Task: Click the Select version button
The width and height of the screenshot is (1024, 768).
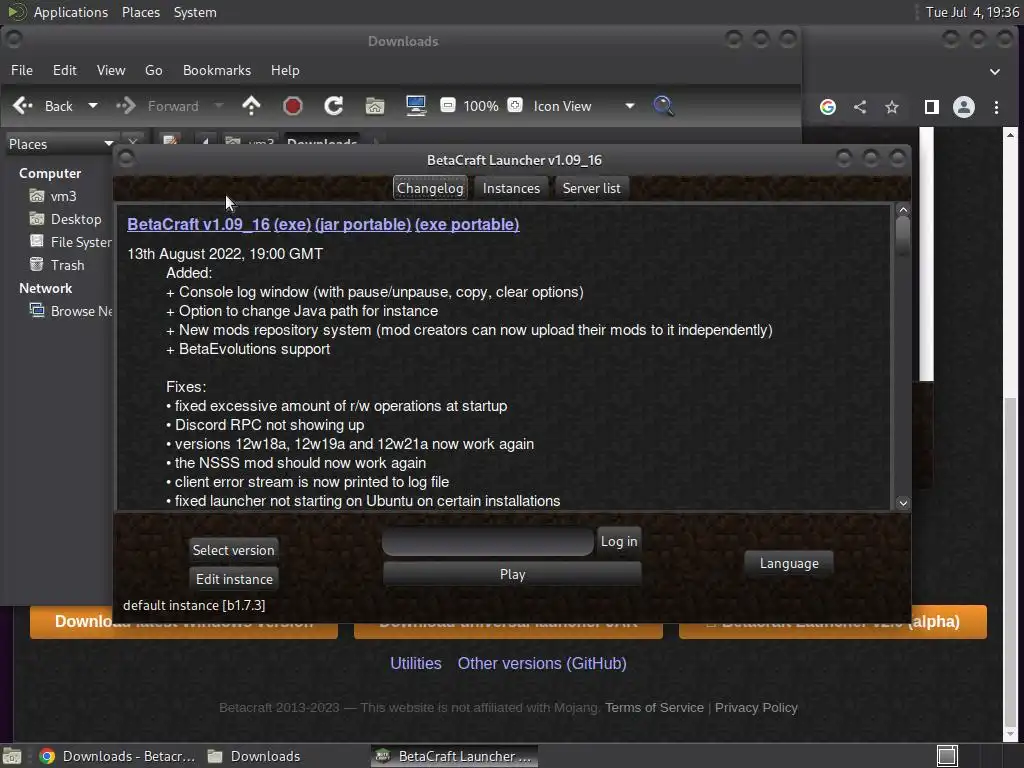Action: [x=233, y=551]
